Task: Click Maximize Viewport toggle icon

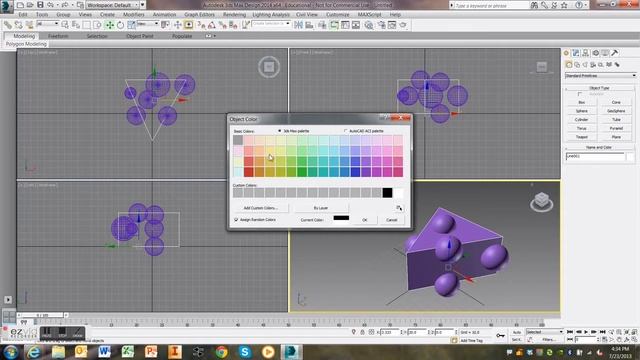Action: click(634, 339)
